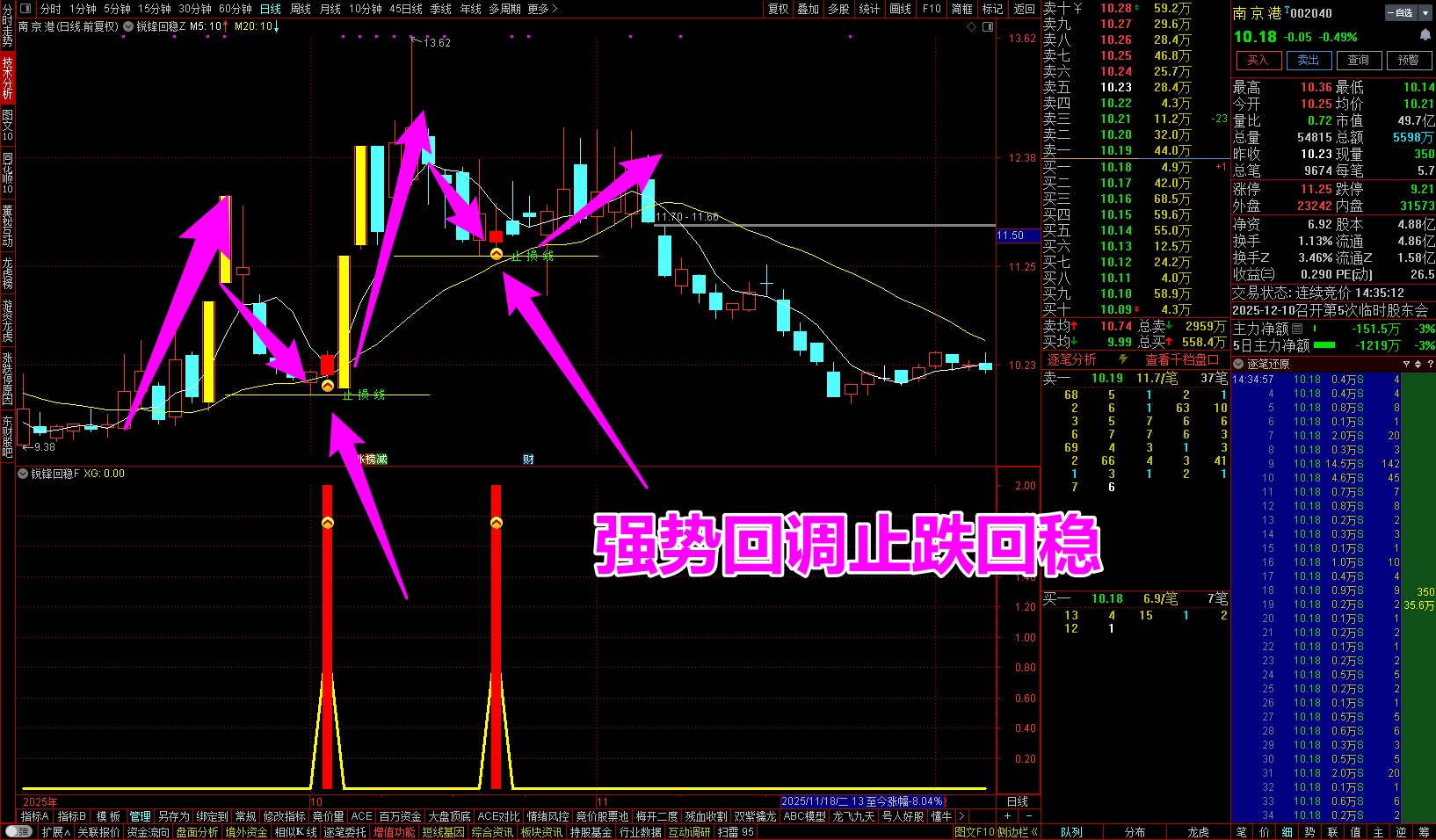Click the diamond icon at chart top right
This screenshot has width=1436, height=840.
coord(971,27)
